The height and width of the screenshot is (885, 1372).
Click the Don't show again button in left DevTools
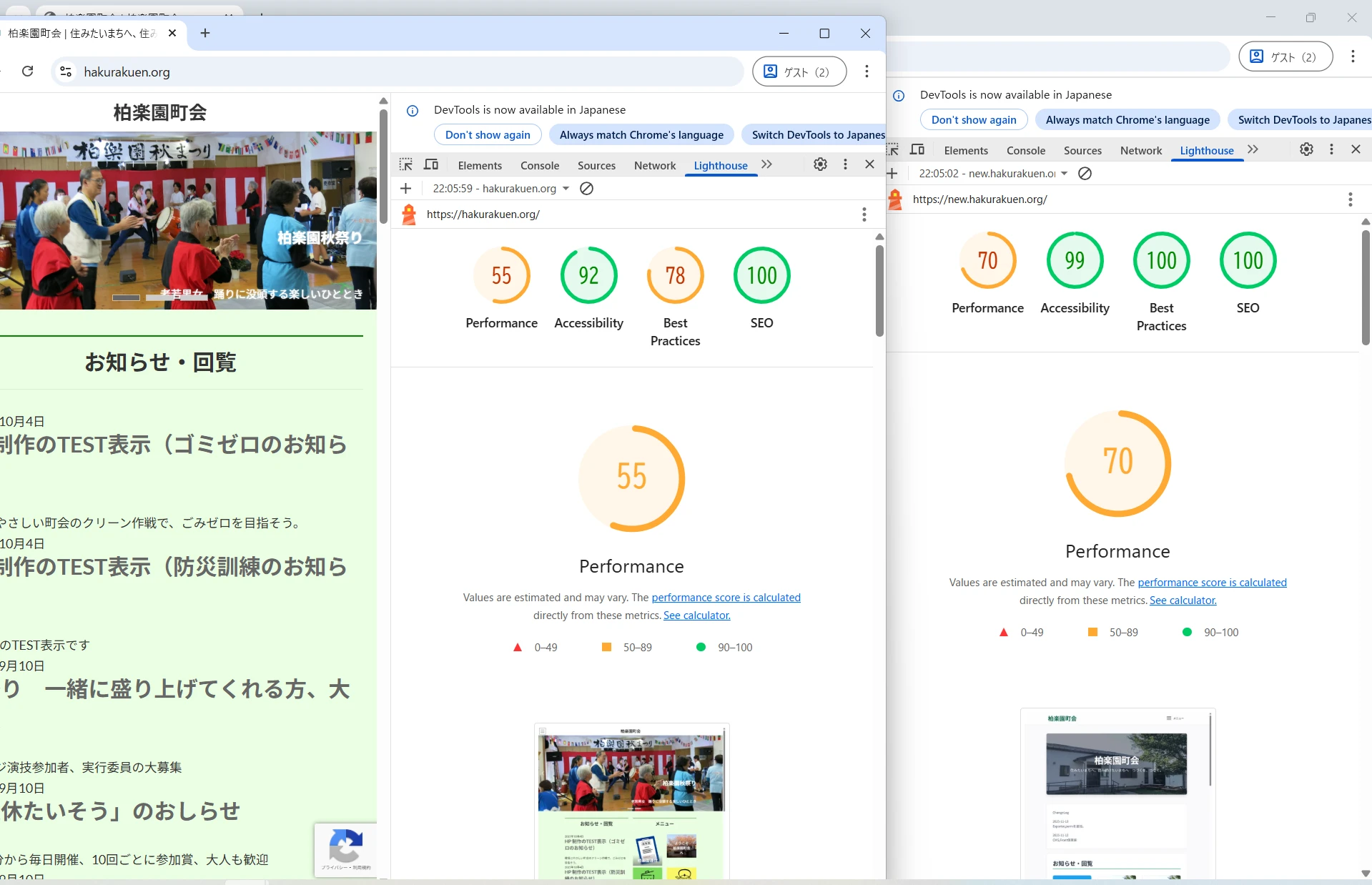click(488, 135)
